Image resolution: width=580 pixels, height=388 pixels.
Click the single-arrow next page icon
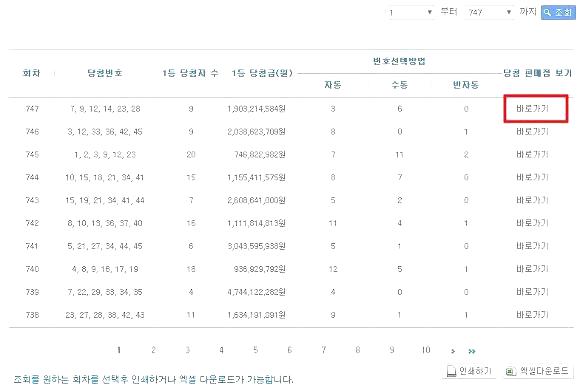(453, 351)
